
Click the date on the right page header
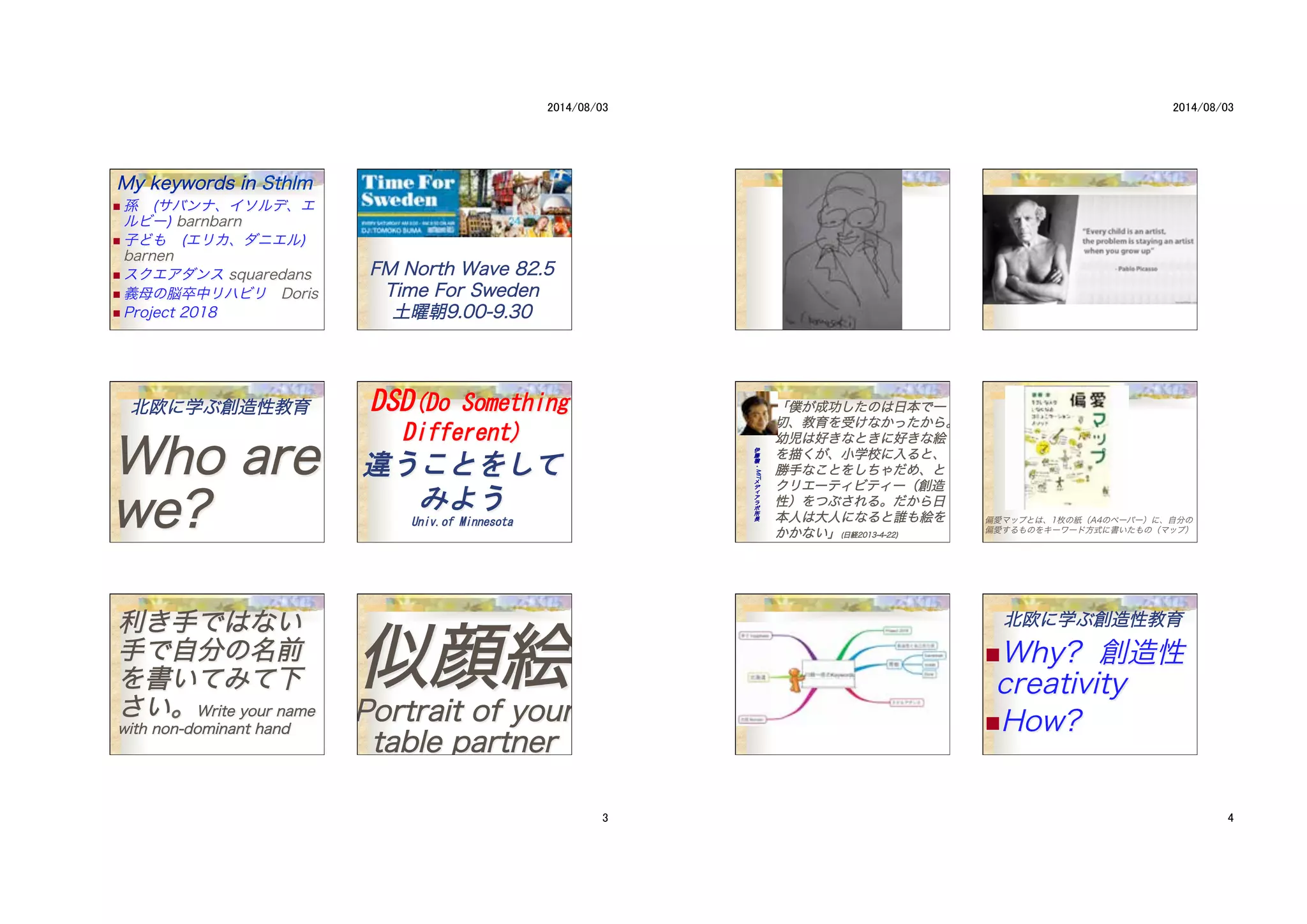pos(1202,107)
